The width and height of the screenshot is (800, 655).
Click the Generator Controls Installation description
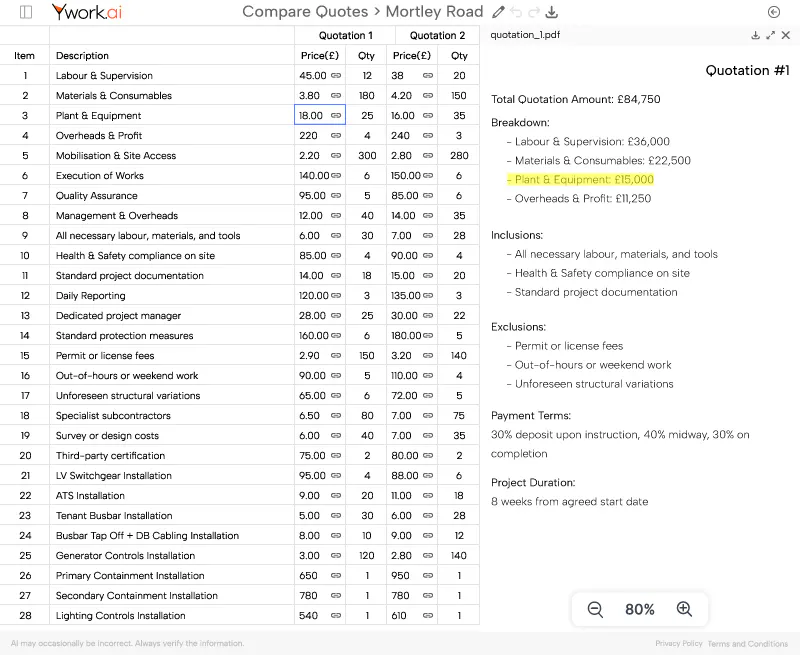[126, 556]
